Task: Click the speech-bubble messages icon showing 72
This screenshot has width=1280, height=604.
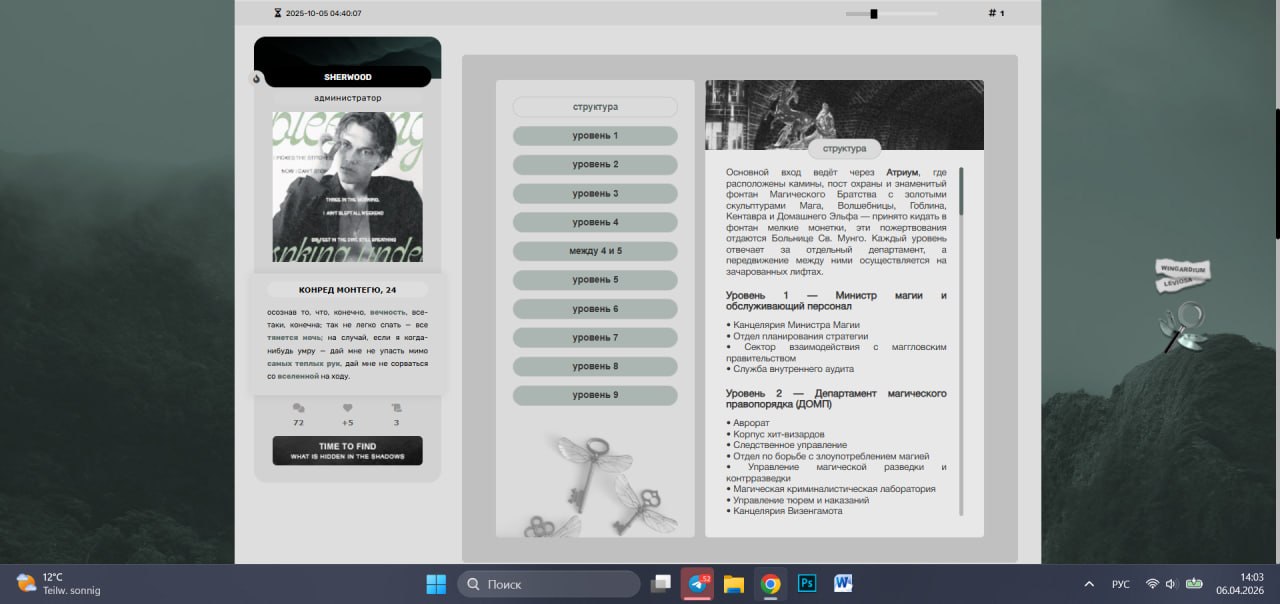Action: coord(297,409)
